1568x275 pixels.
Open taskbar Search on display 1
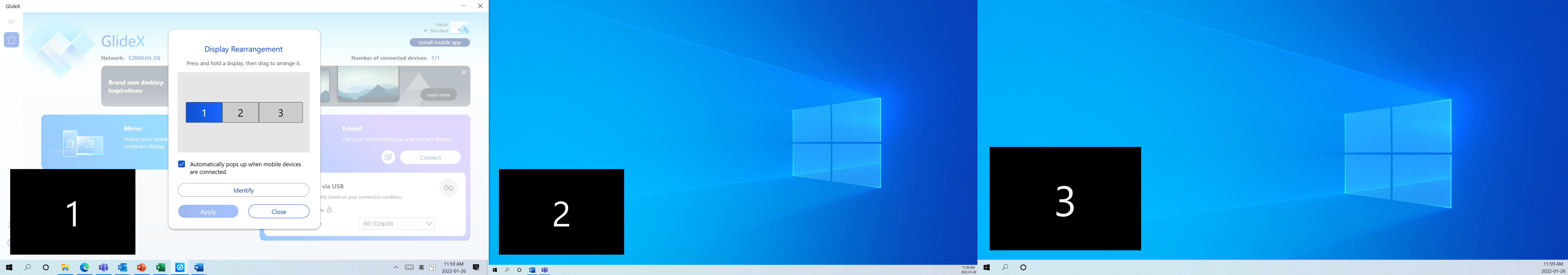(x=27, y=268)
